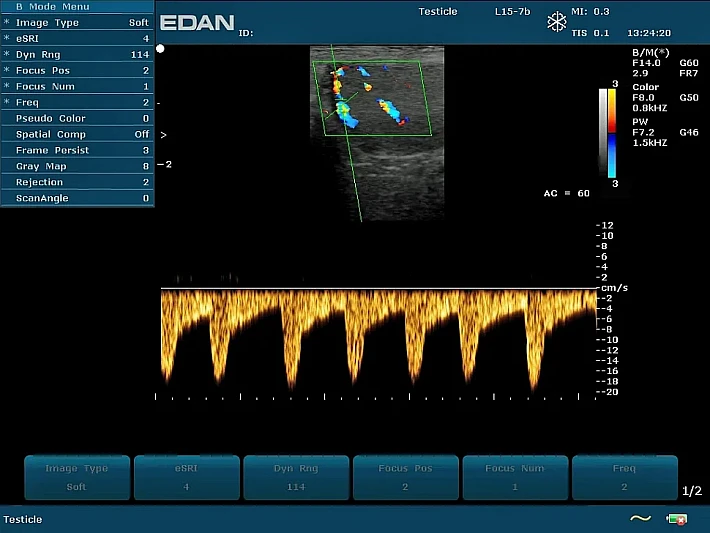The width and height of the screenshot is (710, 533).
Task: Select Frame Persist menu row
Action: [x=77, y=150]
